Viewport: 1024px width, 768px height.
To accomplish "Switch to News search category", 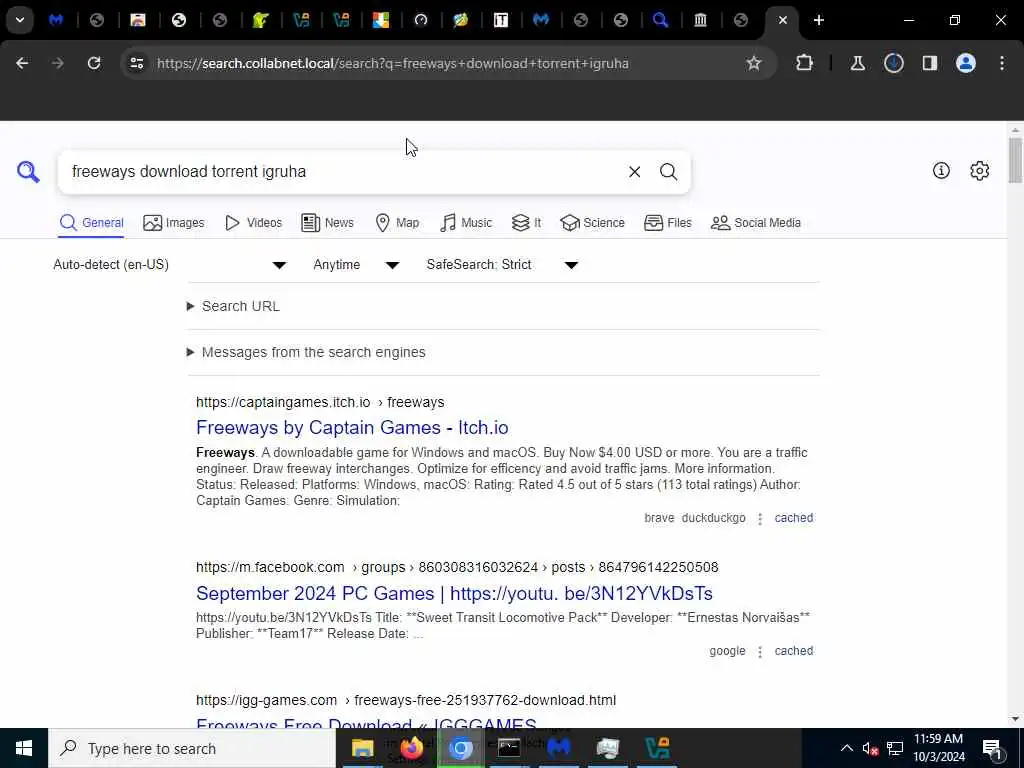I will [x=327, y=223].
